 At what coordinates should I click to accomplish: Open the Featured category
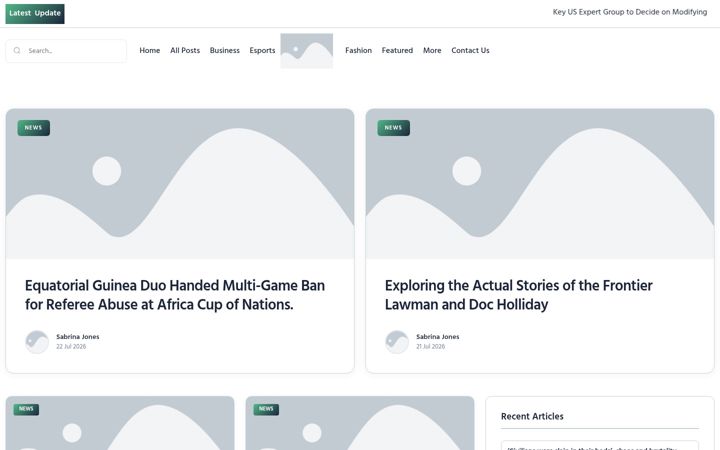[397, 51]
